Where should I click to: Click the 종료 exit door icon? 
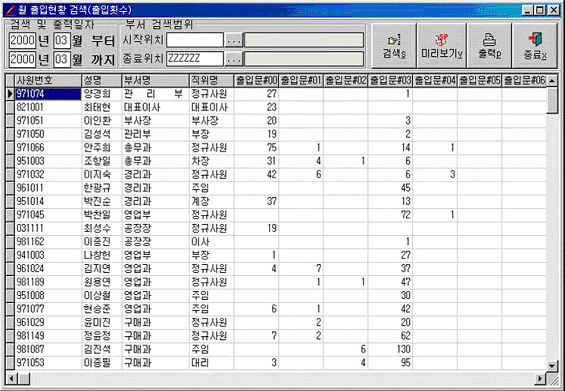point(535,46)
